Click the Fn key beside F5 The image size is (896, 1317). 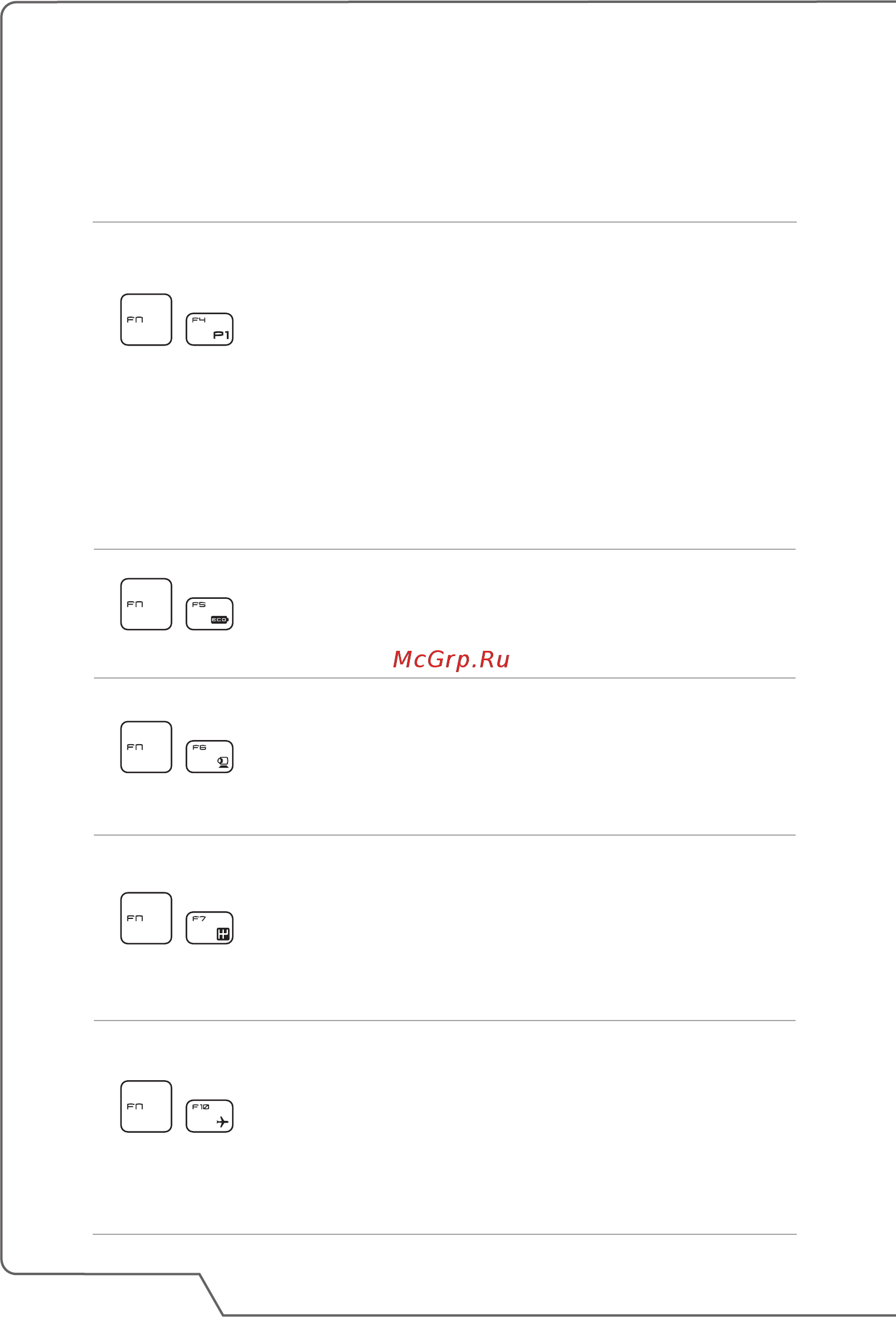[146, 604]
